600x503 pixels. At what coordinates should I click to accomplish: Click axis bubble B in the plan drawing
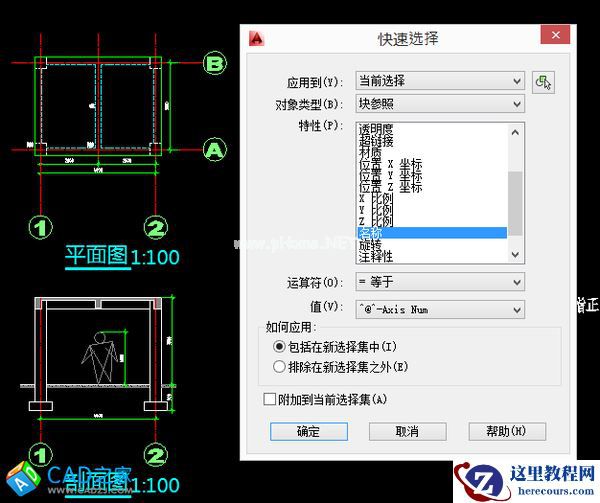pyautogui.click(x=215, y=63)
